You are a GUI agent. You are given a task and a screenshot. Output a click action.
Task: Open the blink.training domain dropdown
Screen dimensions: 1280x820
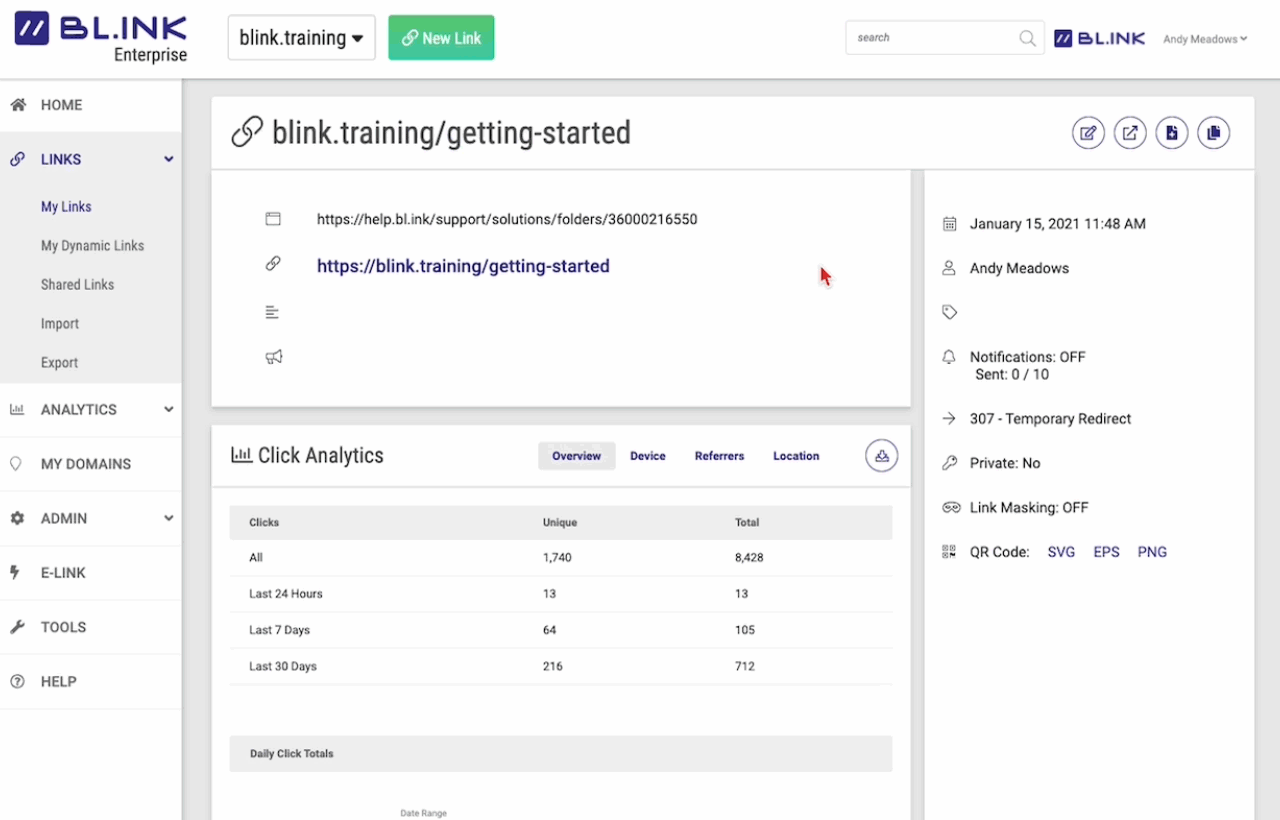pyautogui.click(x=302, y=38)
